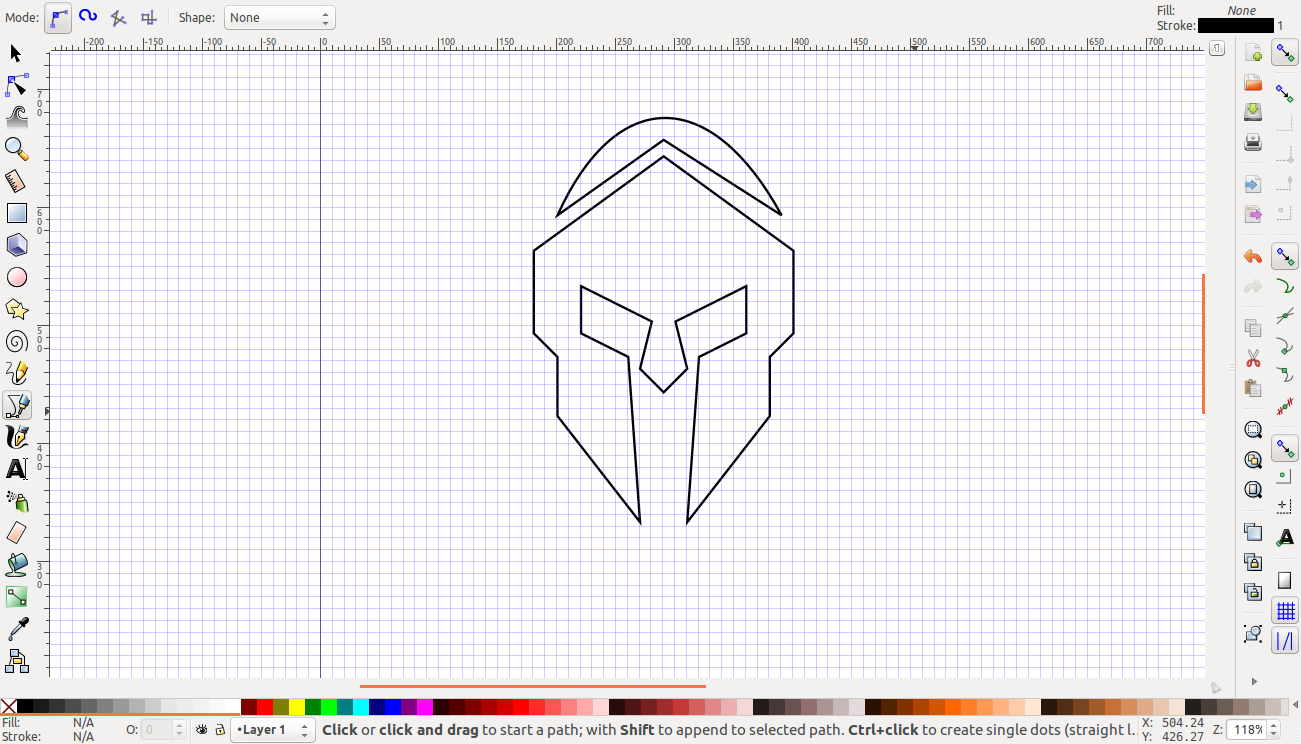Click the Print document icon

[1252, 142]
